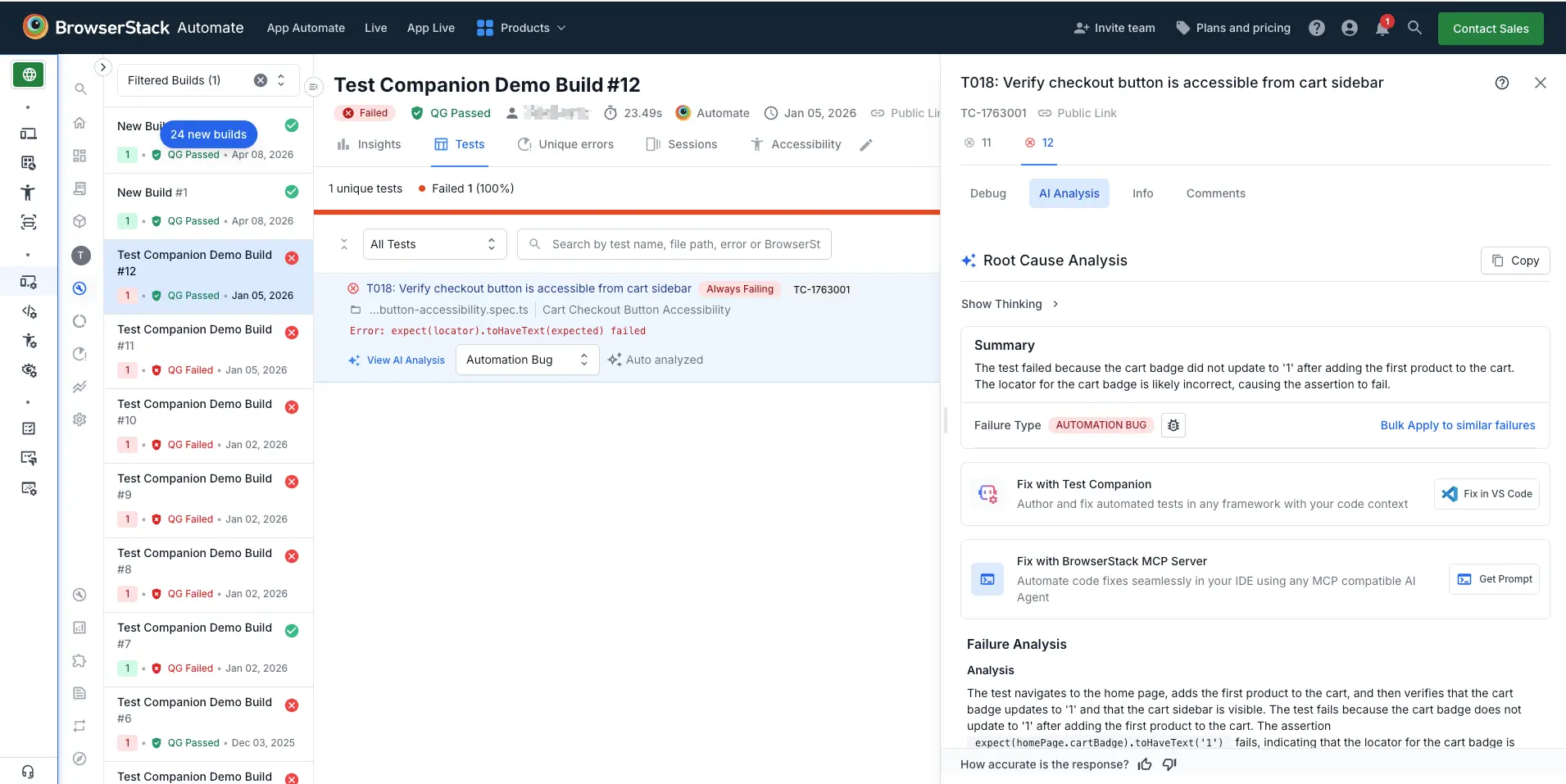Click the Contact Sales button
The image size is (1566, 784).
[x=1490, y=29]
